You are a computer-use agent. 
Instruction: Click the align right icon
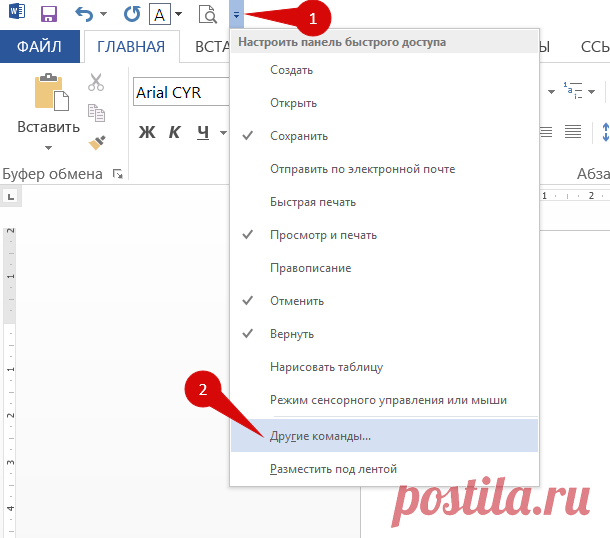point(546,132)
